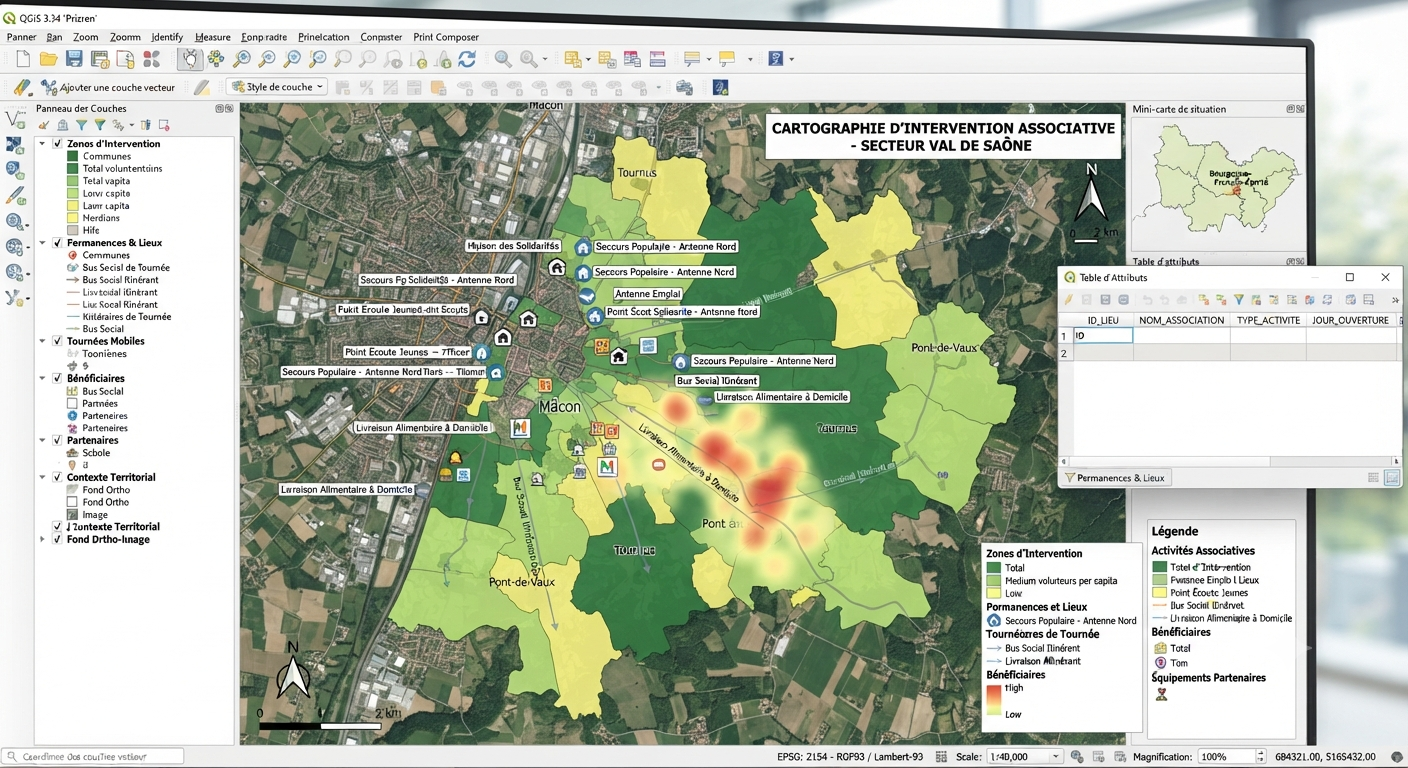This screenshot has height=768, width=1408.
Task: Collapse the Partenaires group arrow
Action: pos(42,440)
